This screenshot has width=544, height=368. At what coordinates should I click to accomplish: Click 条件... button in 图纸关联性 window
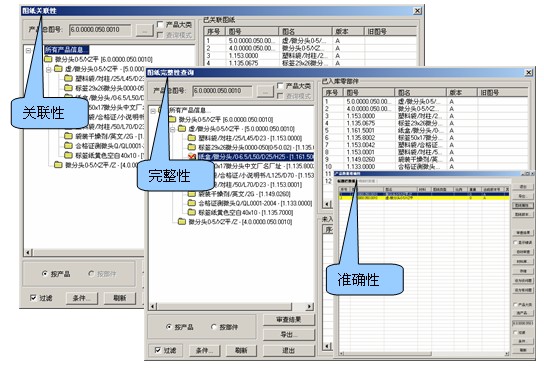82,298
